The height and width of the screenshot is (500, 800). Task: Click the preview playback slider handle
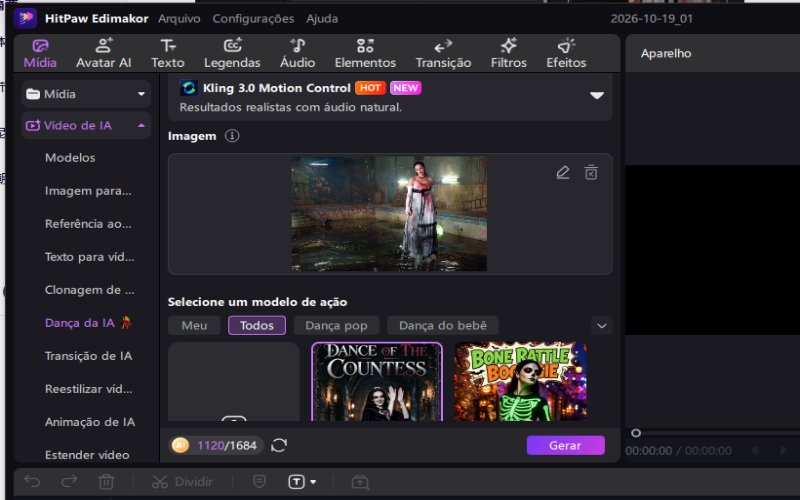point(636,433)
